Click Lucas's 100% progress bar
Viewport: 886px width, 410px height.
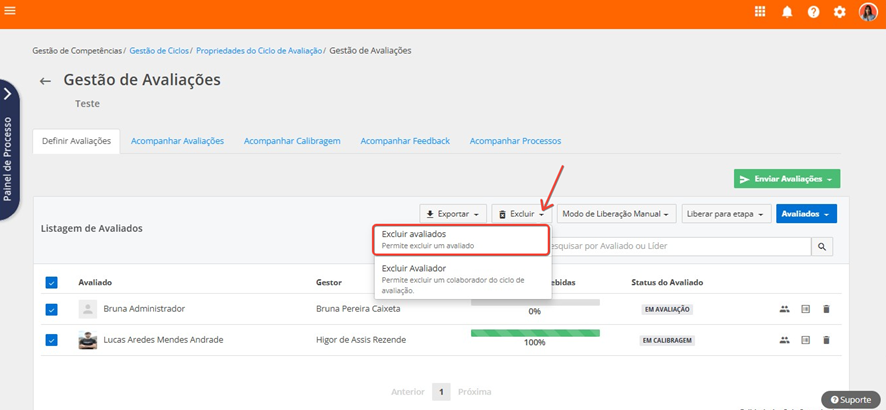click(535, 332)
